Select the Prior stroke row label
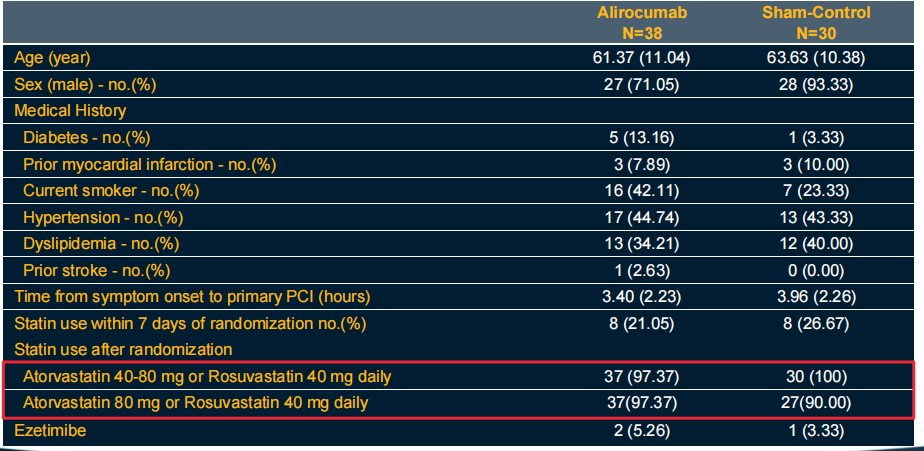Viewport: 924px width, 451px height. (x=98, y=270)
